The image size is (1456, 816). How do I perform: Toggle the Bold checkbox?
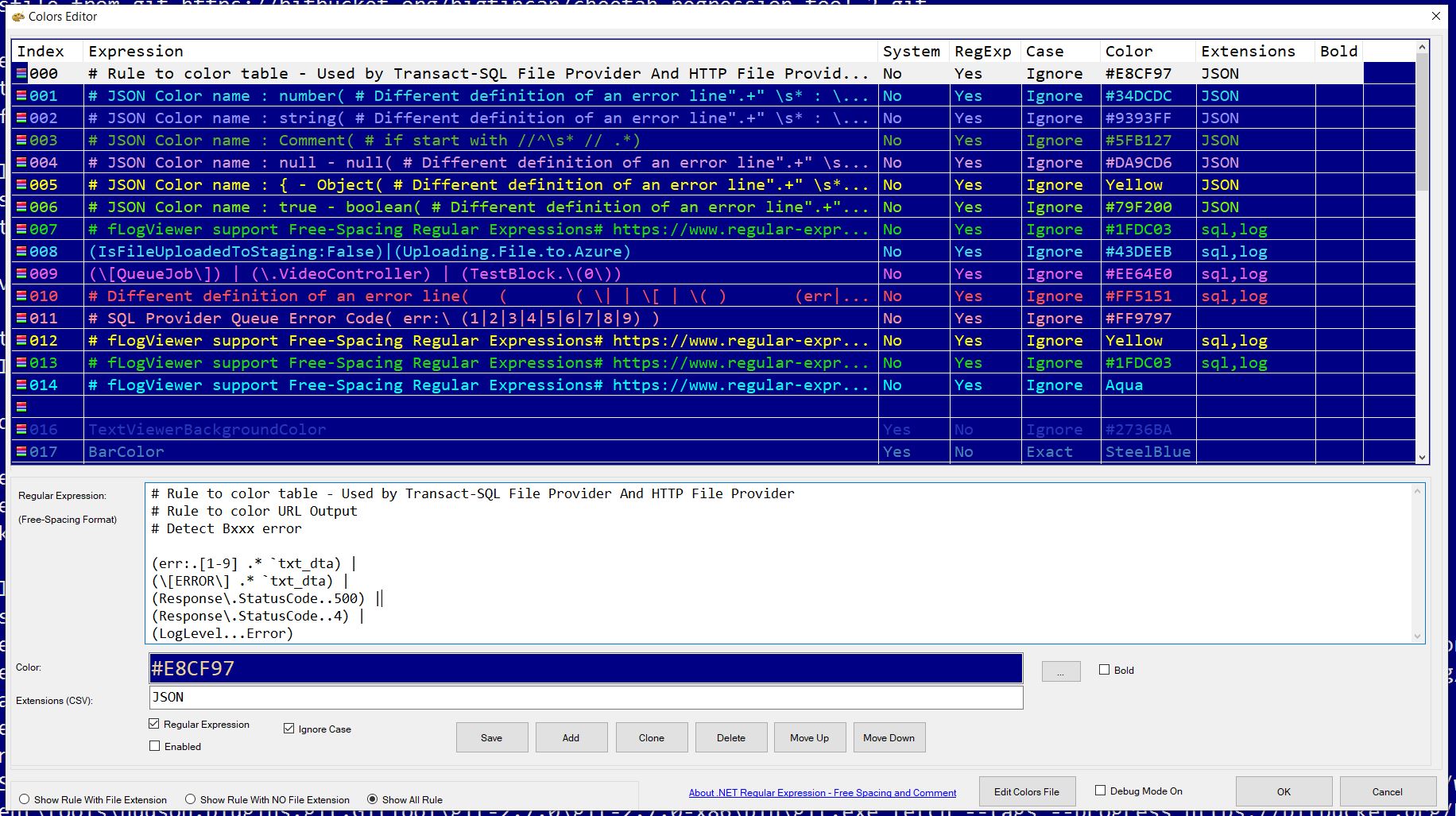[1104, 669]
